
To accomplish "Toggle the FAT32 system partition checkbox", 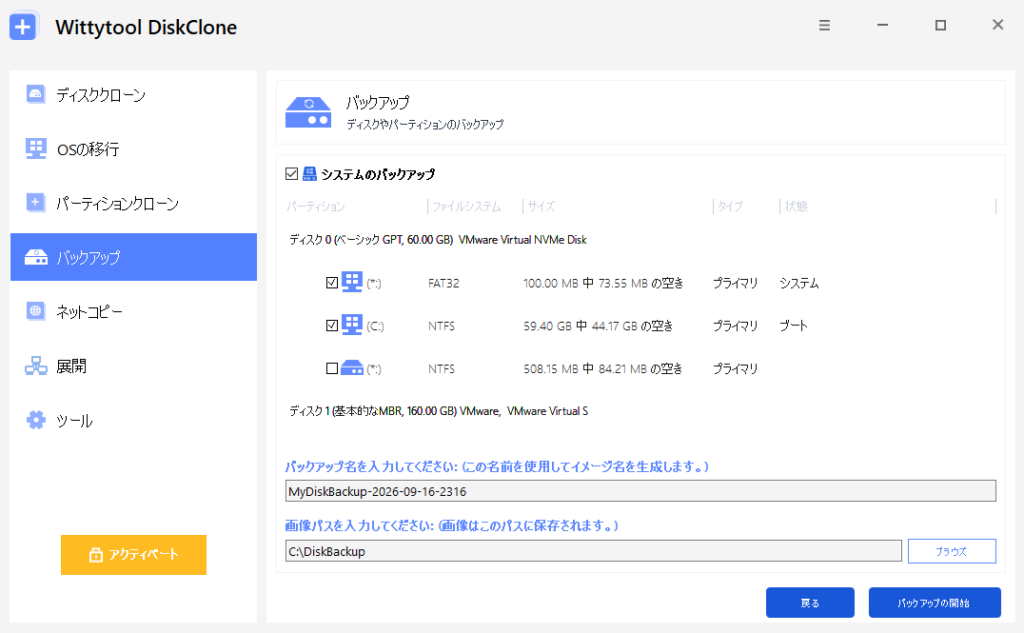I will (332, 283).
